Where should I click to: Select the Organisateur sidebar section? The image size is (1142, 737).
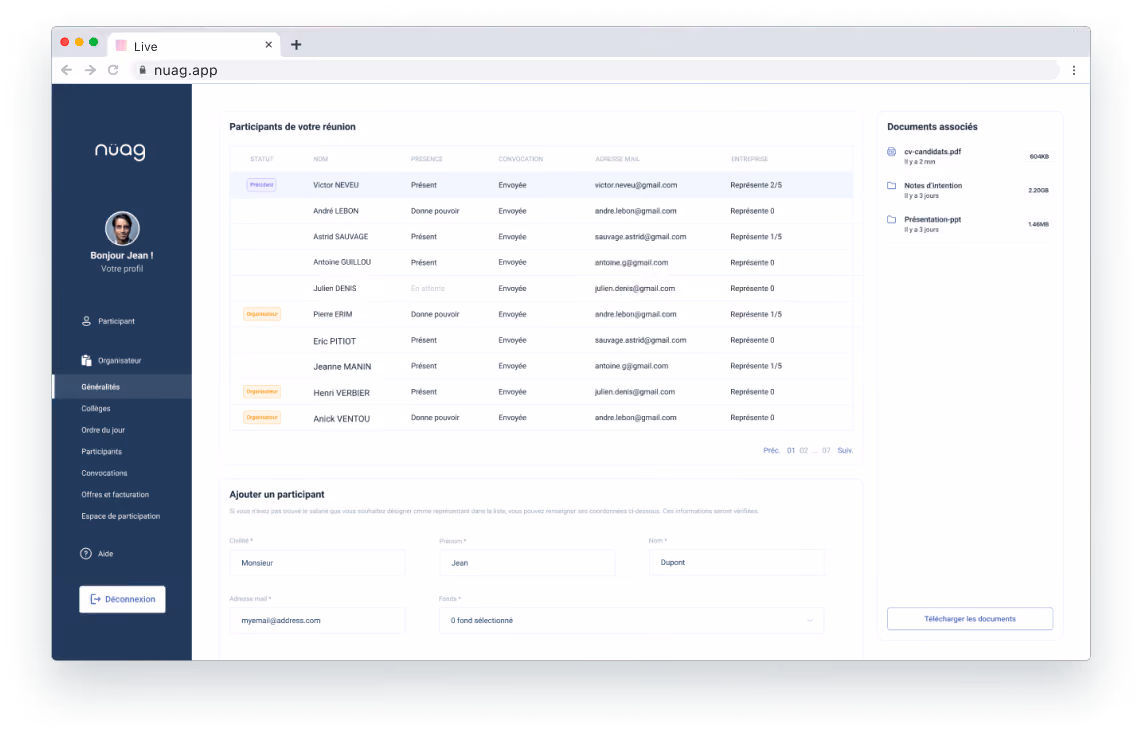pyautogui.click(x=111, y=360)
